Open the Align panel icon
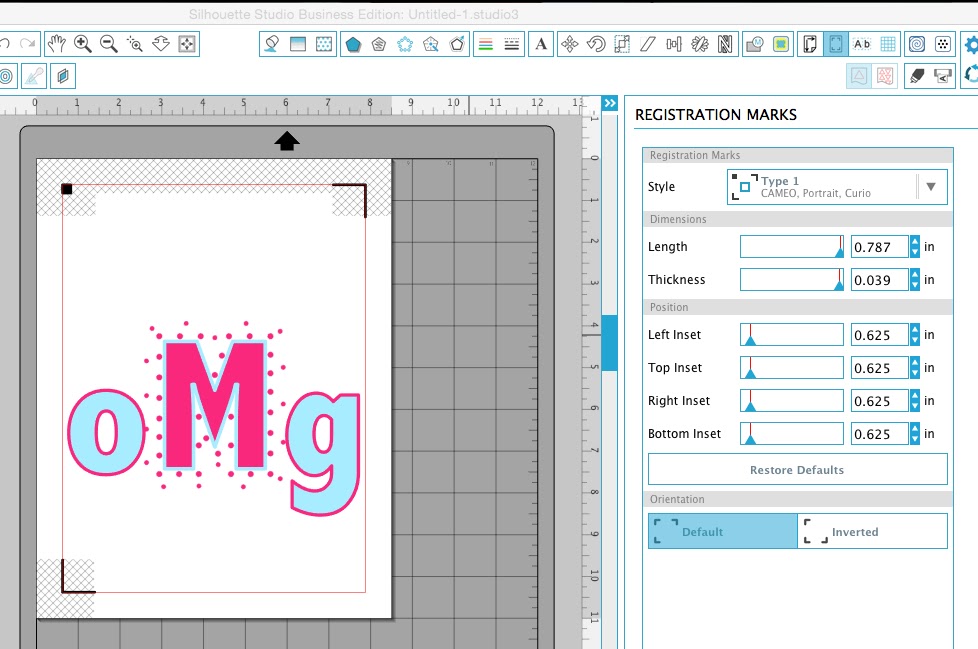The image size is (978, 649). (674, 44)
